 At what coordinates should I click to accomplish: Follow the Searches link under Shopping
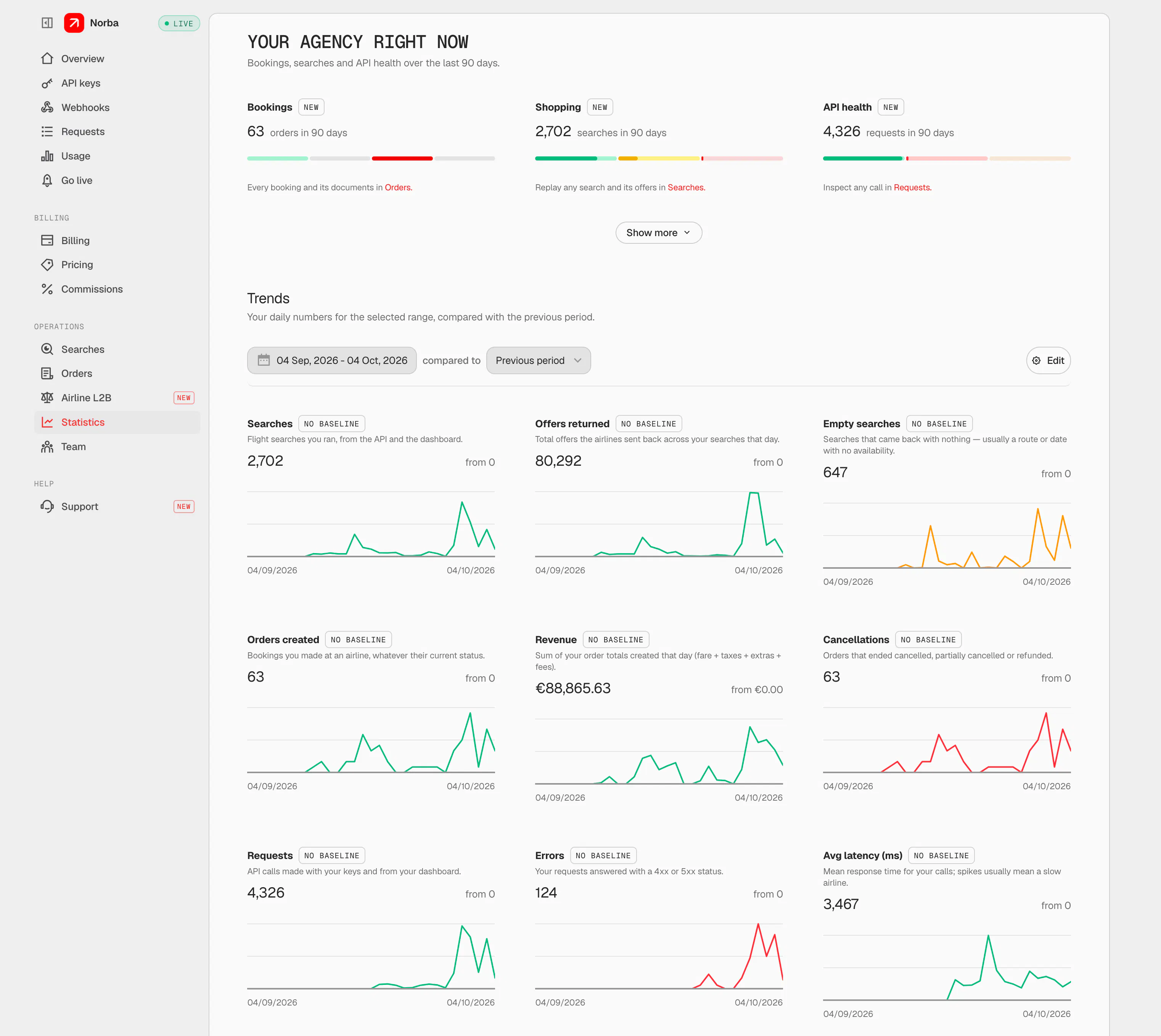pos(687,187)
